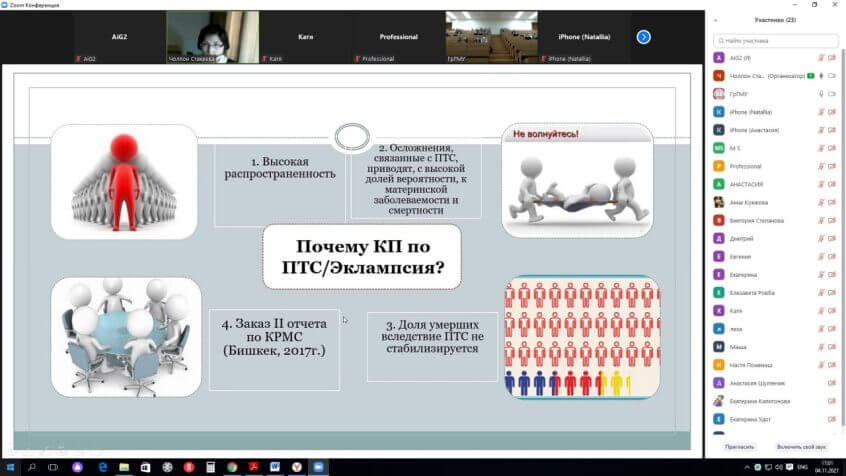Screen dimensions: 846x476
Task: Toggle microphone for iPhone (Natalia) participant
Action: coord(821,112)
